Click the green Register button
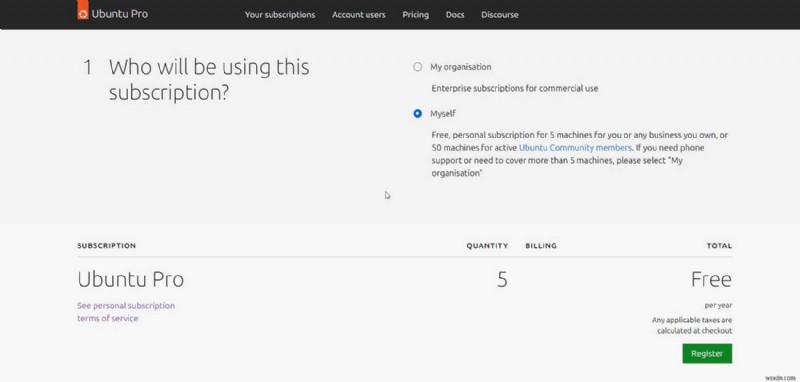This screenshot has width=800, height=382. [x=707, y=353]
